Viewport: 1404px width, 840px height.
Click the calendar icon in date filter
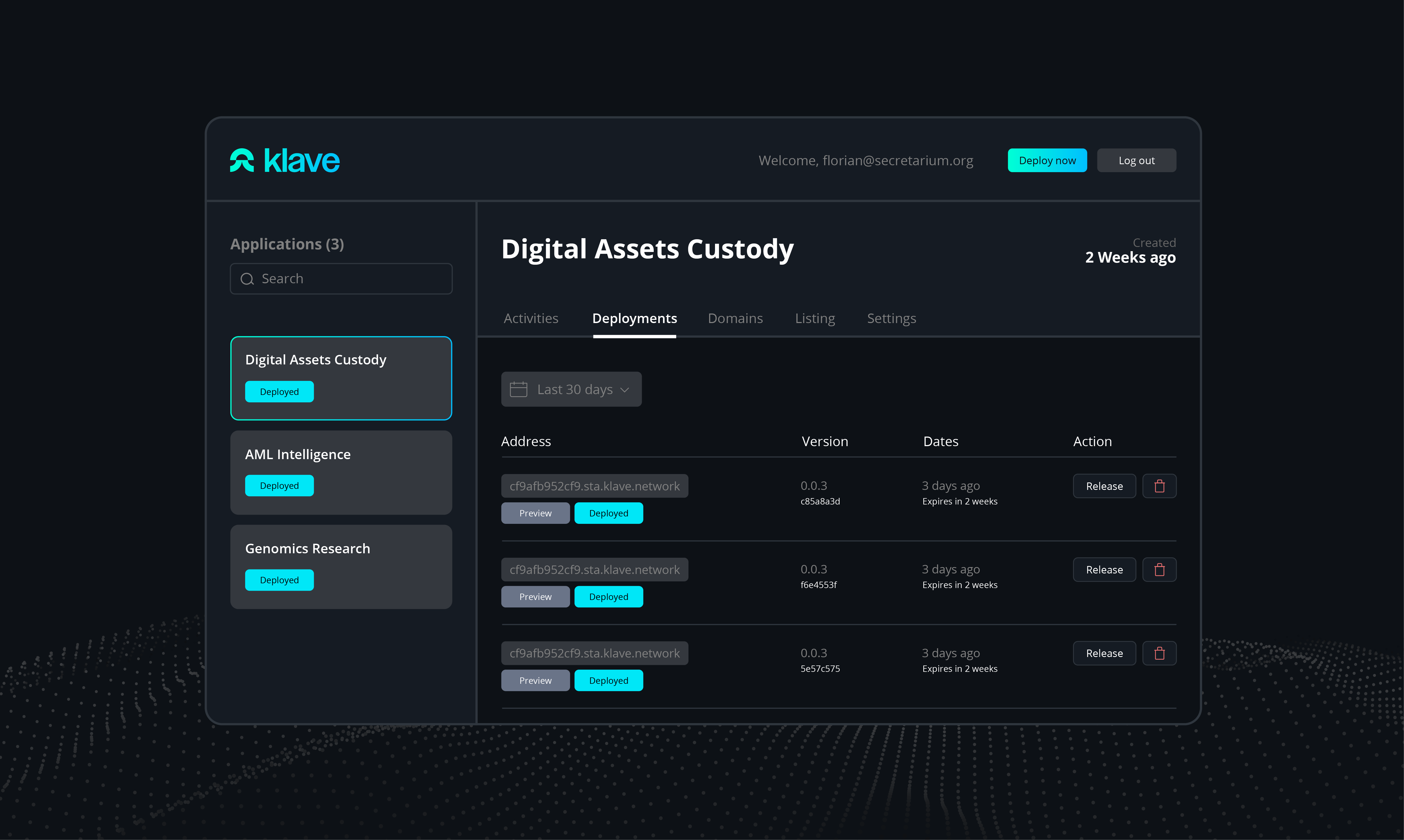coord(519,389)
